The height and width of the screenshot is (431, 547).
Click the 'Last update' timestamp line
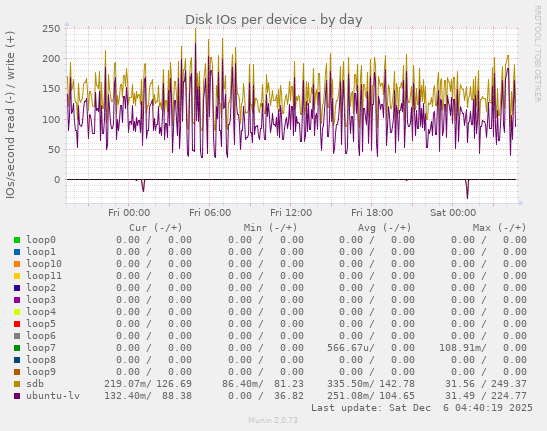tap(422, 408)
